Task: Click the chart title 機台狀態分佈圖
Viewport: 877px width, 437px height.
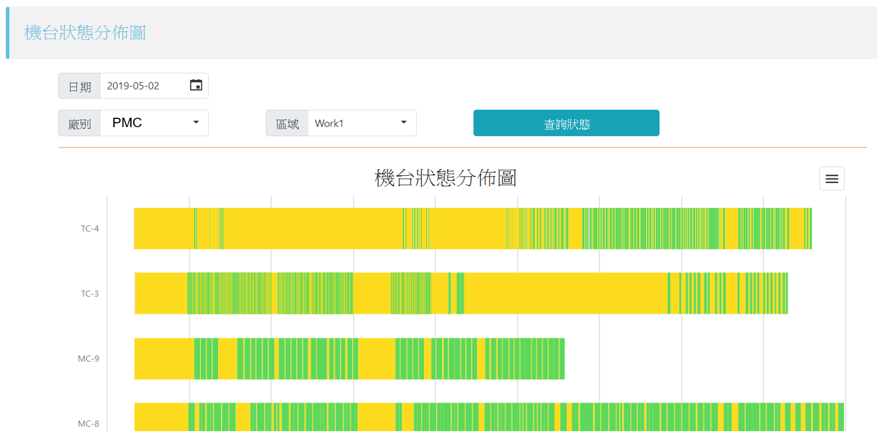Action: [x=445, y=178]
